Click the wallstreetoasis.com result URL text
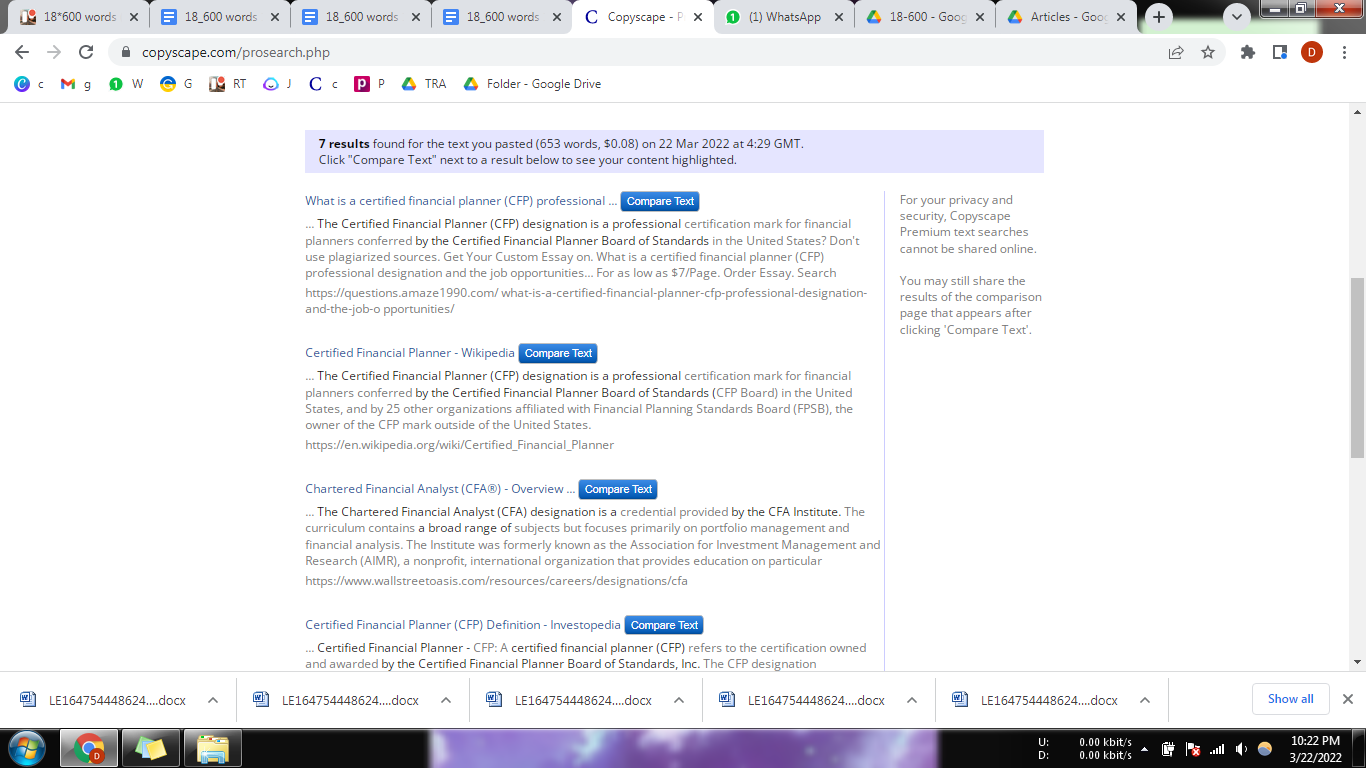Image resolution: width=1366 pixels, height=768 pixels. coord(497,581)
